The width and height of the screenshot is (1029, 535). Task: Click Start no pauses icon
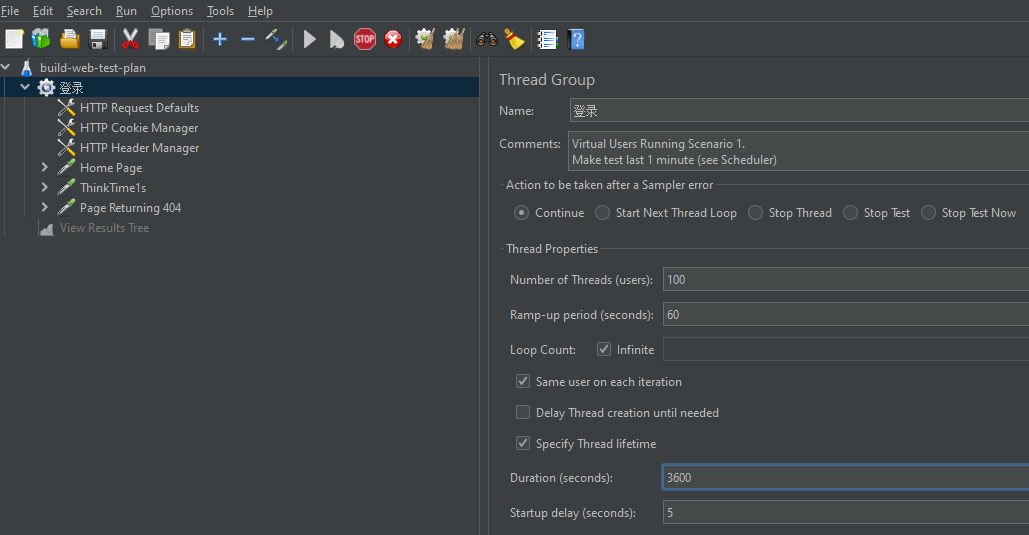(x=337, y=39)
